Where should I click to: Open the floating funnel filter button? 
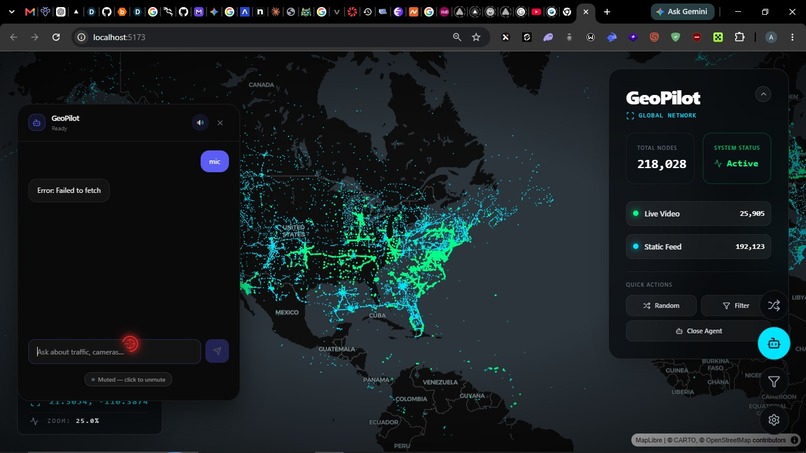pyautogui.click(x=774, y=382)
